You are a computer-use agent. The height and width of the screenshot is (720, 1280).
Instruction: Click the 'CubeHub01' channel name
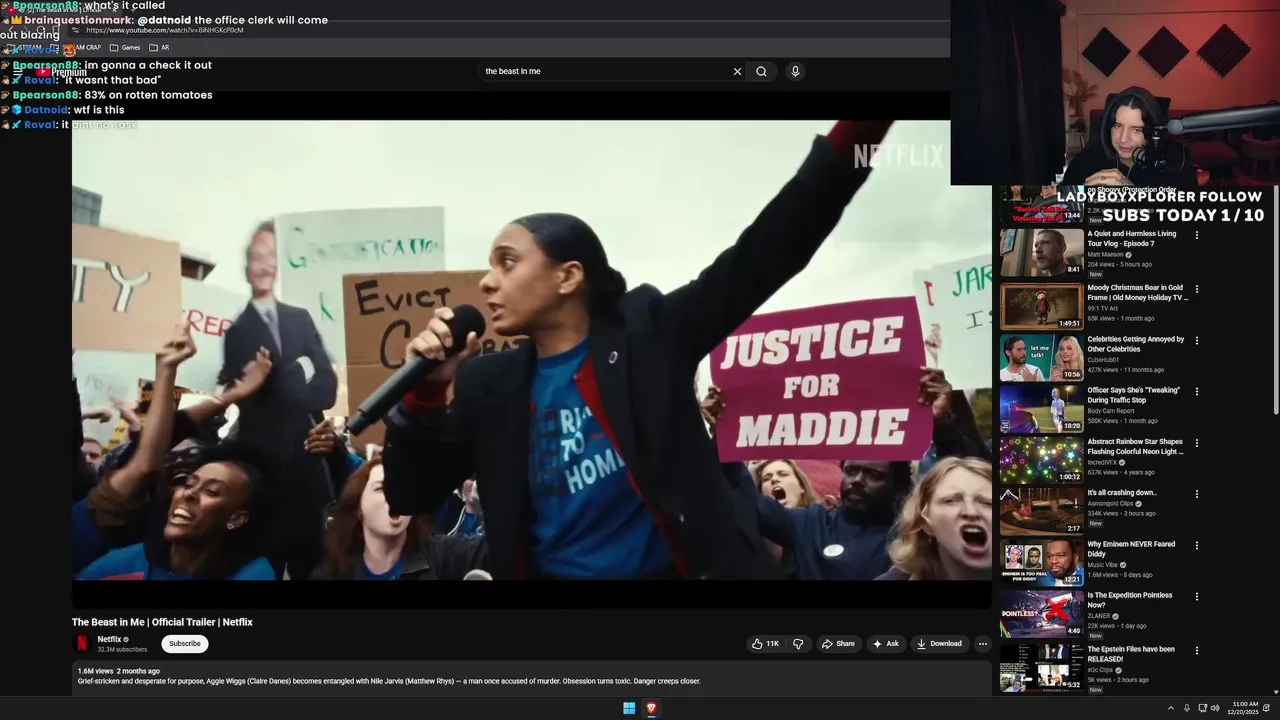pyautogui.click(x=1104, y=360)
